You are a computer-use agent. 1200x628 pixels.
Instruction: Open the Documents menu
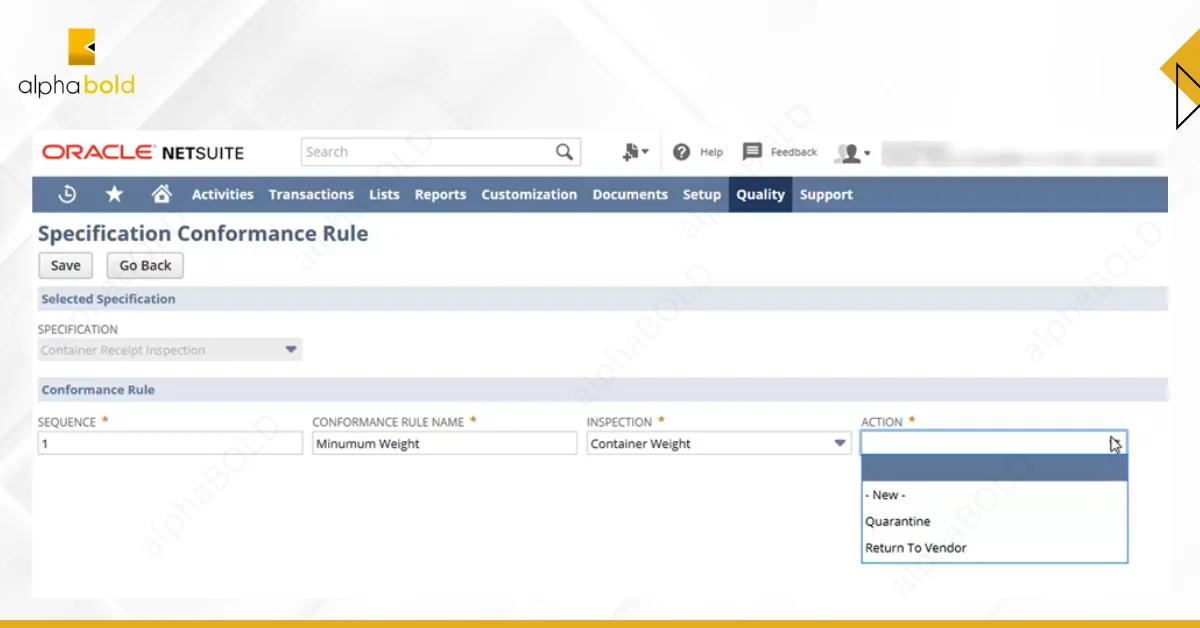click(x=630, y=195)
